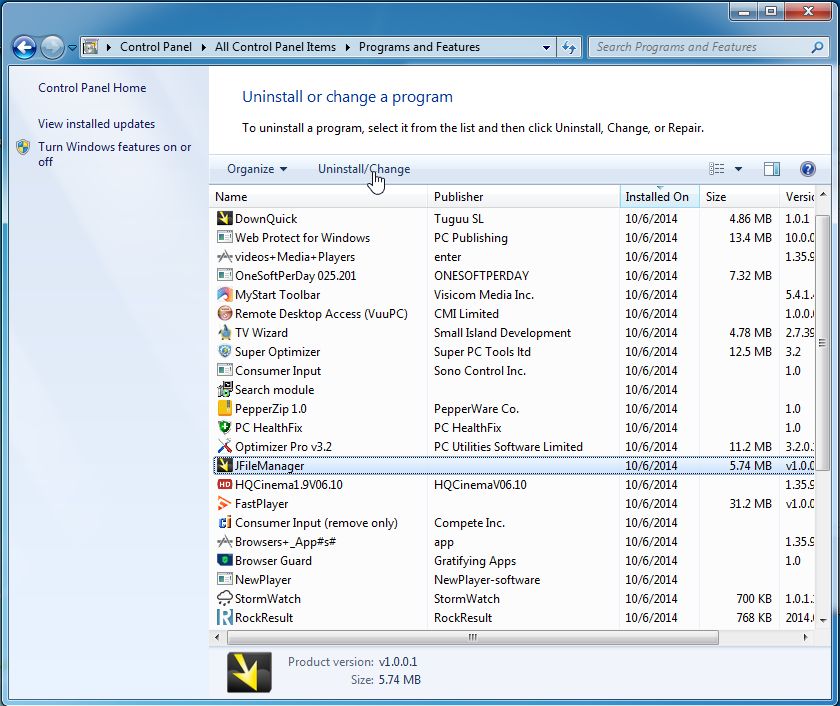Image resolution: width=840 pixels, height=706 pixels.
Task: Open the view options dropdown arrow
Action: tap(738, 169)
